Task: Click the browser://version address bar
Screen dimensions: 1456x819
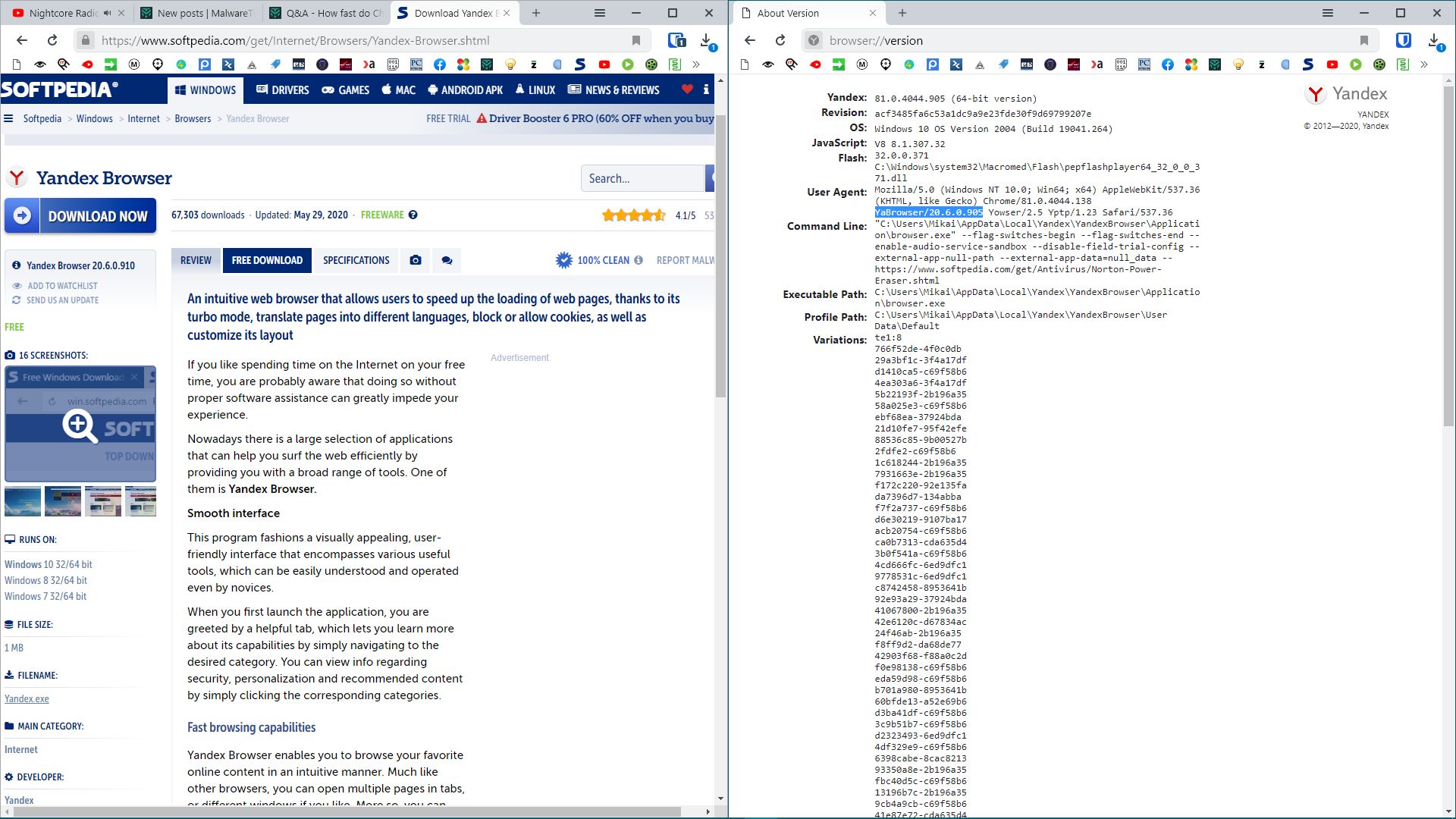Action: click(x=1090, y=41)
